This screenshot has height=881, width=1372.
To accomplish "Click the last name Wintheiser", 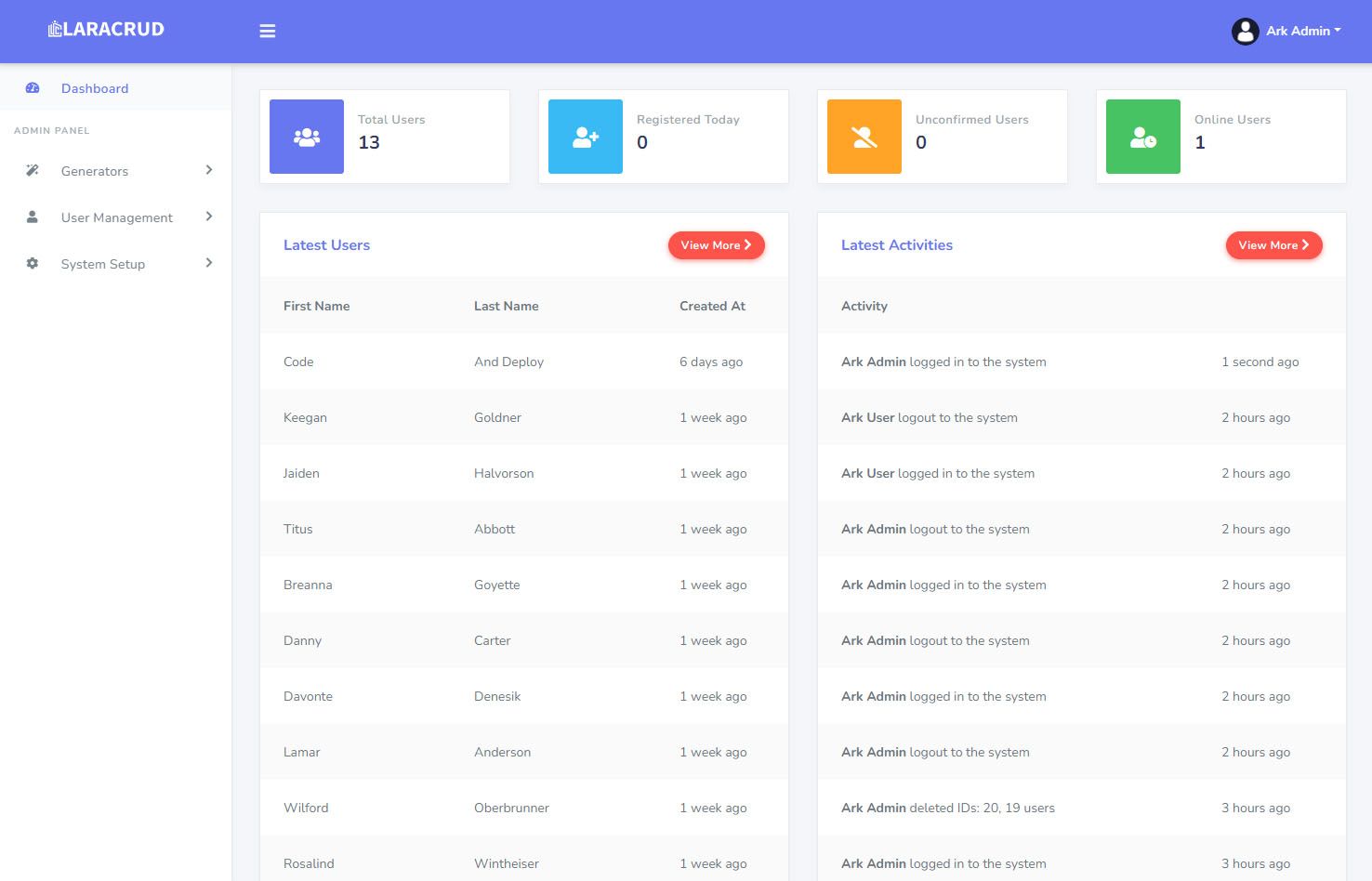I will (507, 863).
